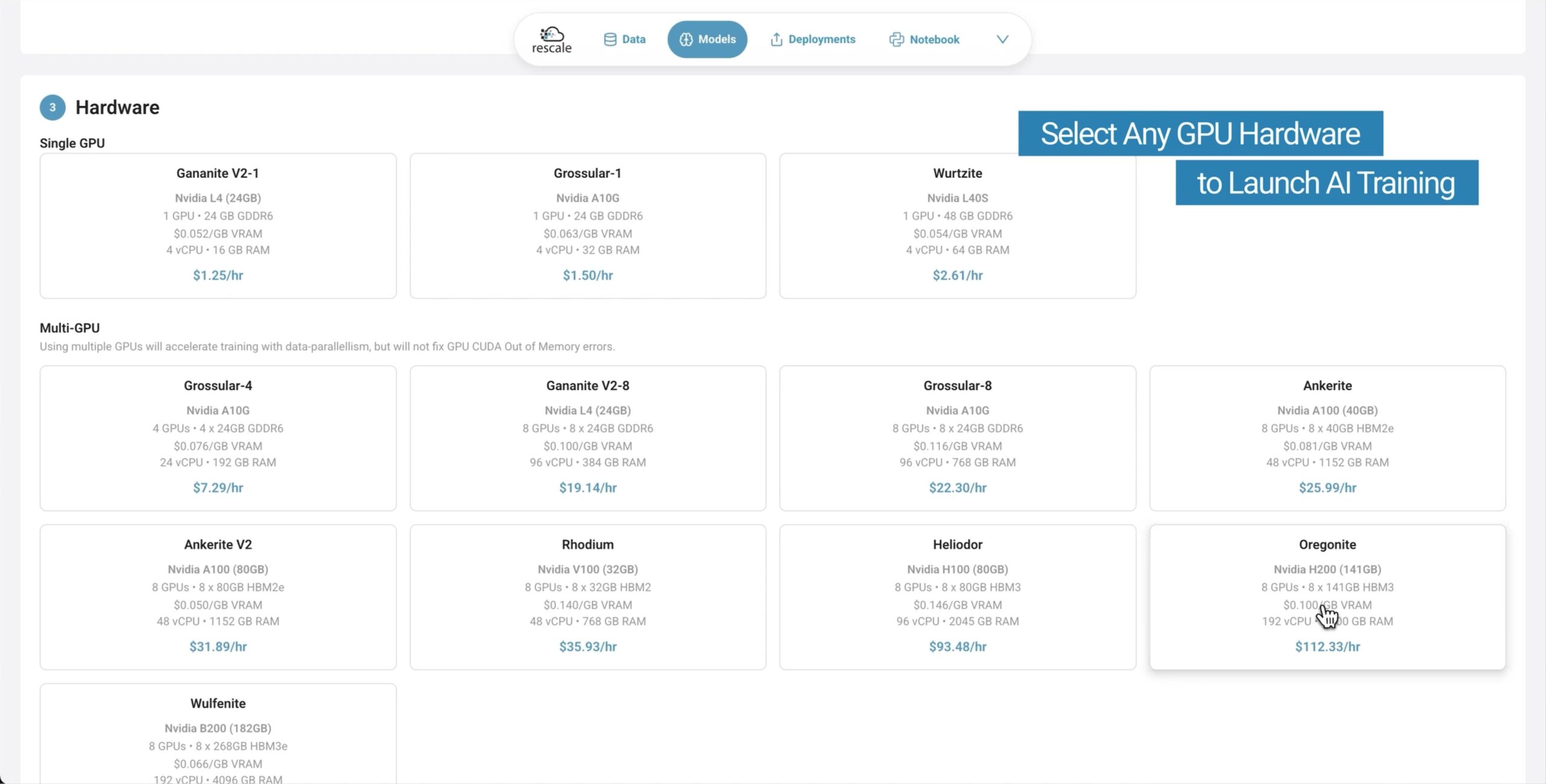The width and height of the screenshot is (1546, 784).
Task: Go to the Notebook tab
Action: click(x=924, y=39)
